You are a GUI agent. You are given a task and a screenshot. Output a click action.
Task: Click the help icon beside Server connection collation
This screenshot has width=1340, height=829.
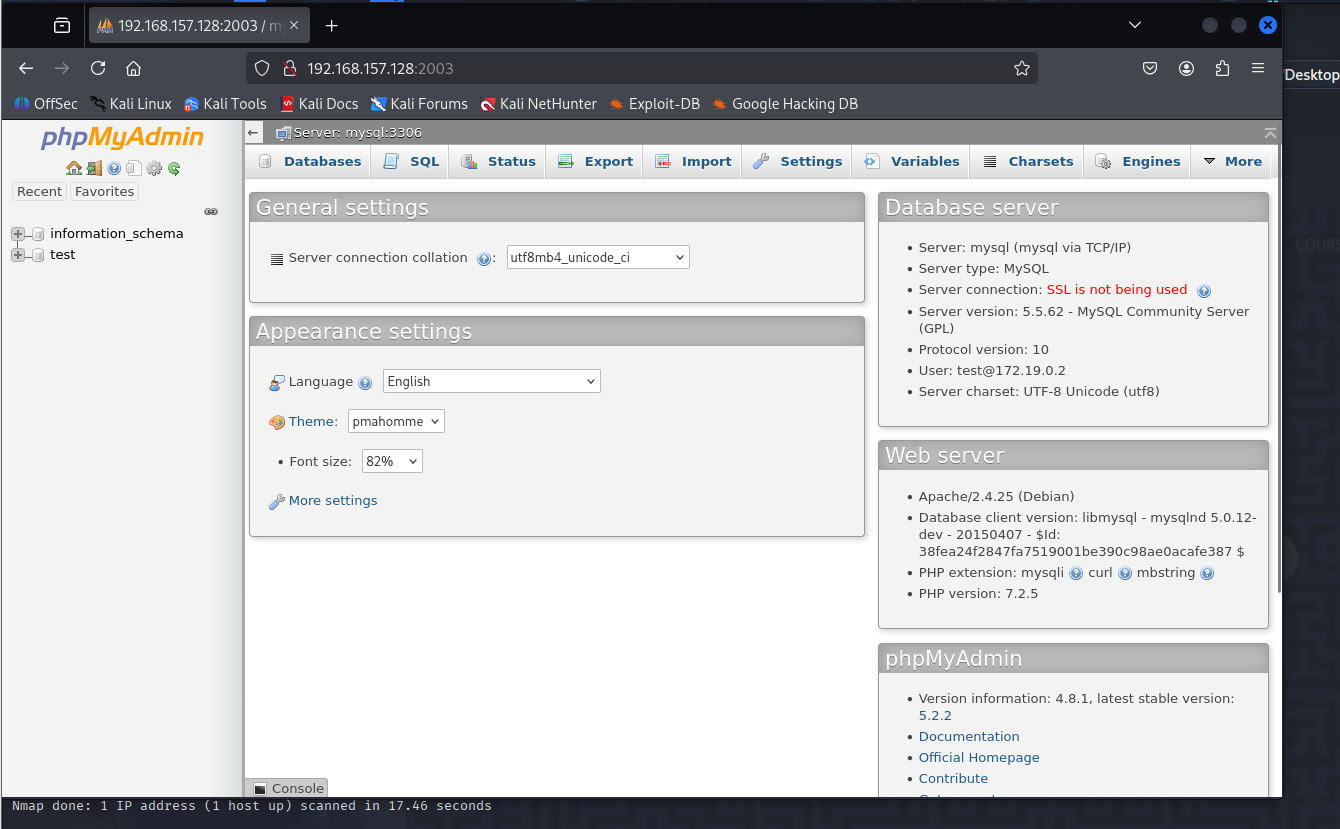point(484,258)
